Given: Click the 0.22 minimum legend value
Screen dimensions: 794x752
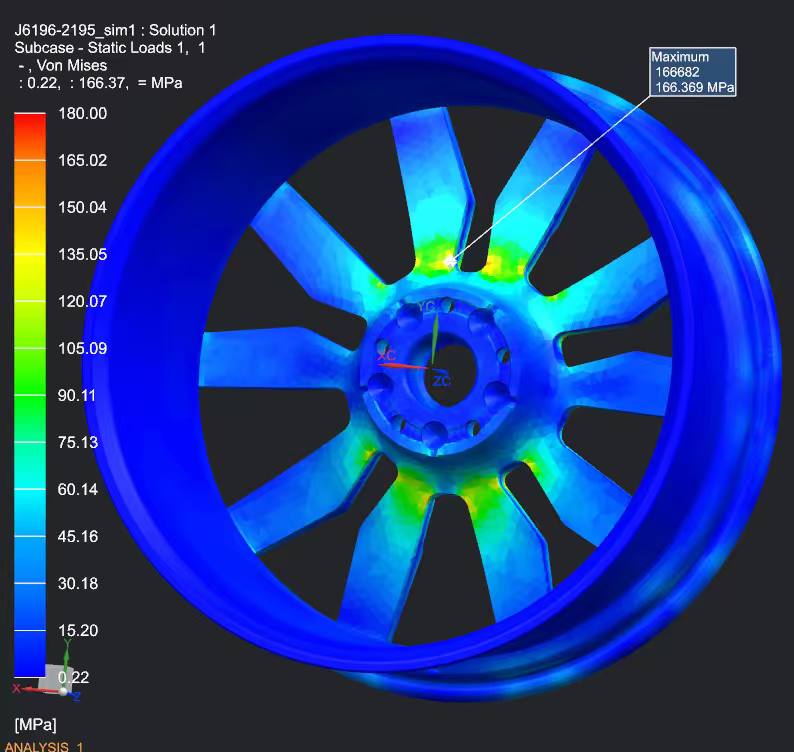Looking at the screenshot, I should point(73,677).
